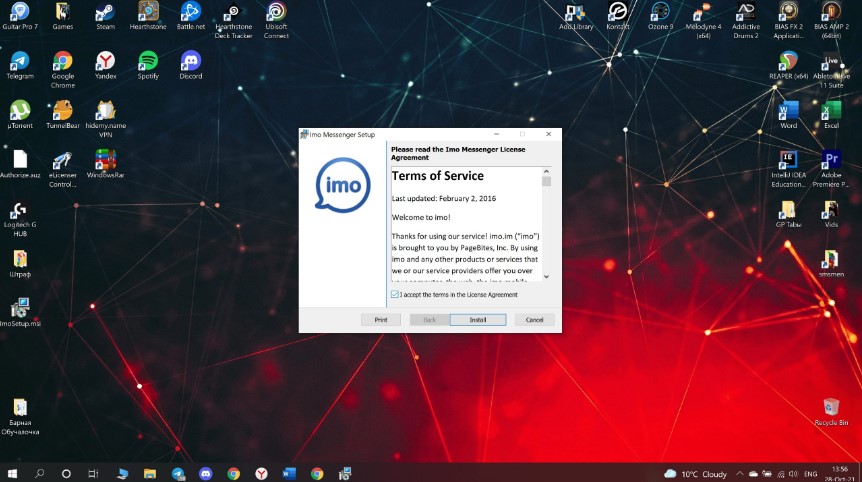
Task: Select eLicenser Control desktop icon
Action: (x=63, y=169)
